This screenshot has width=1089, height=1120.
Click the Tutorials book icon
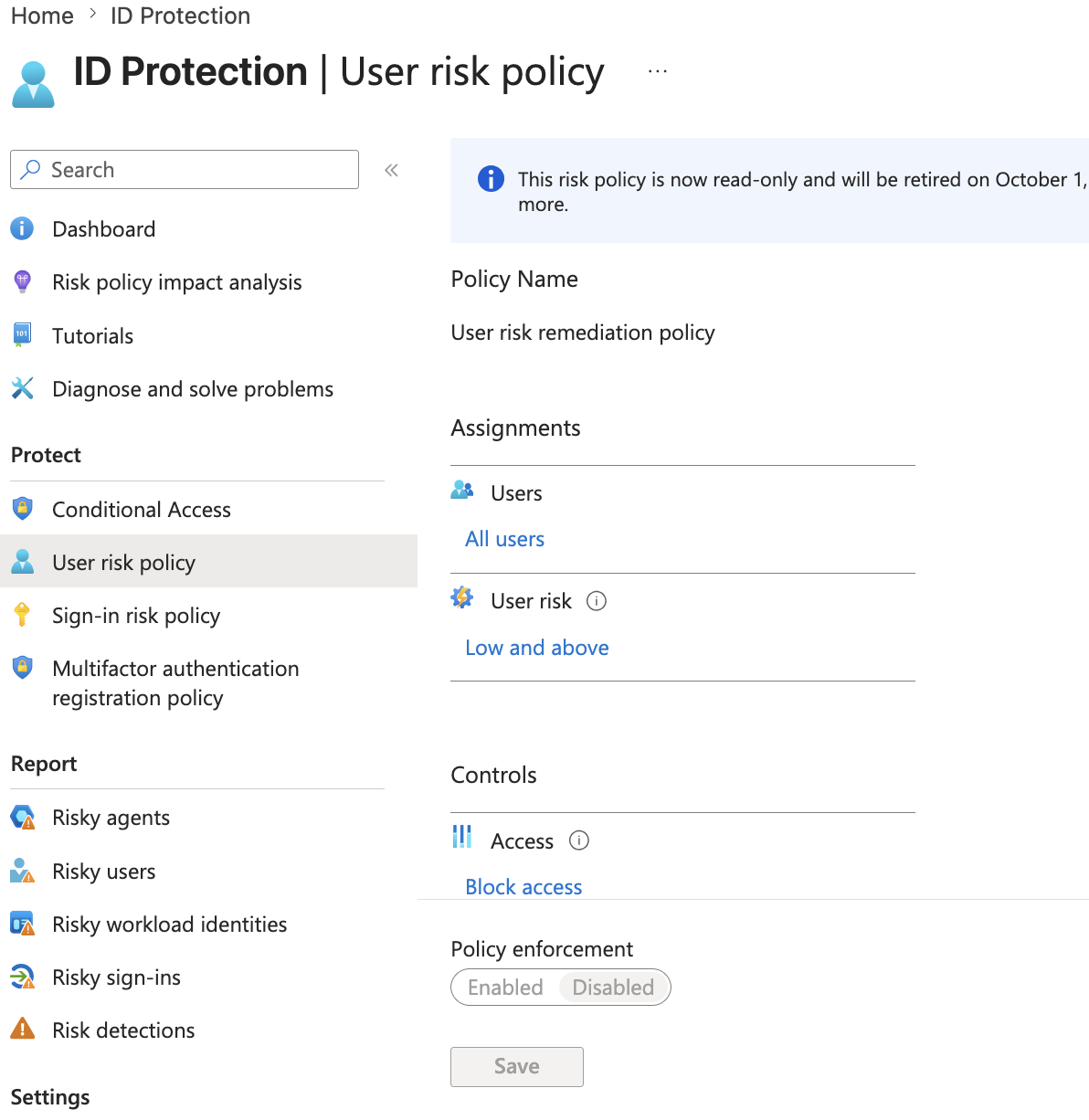click(22, 335)
